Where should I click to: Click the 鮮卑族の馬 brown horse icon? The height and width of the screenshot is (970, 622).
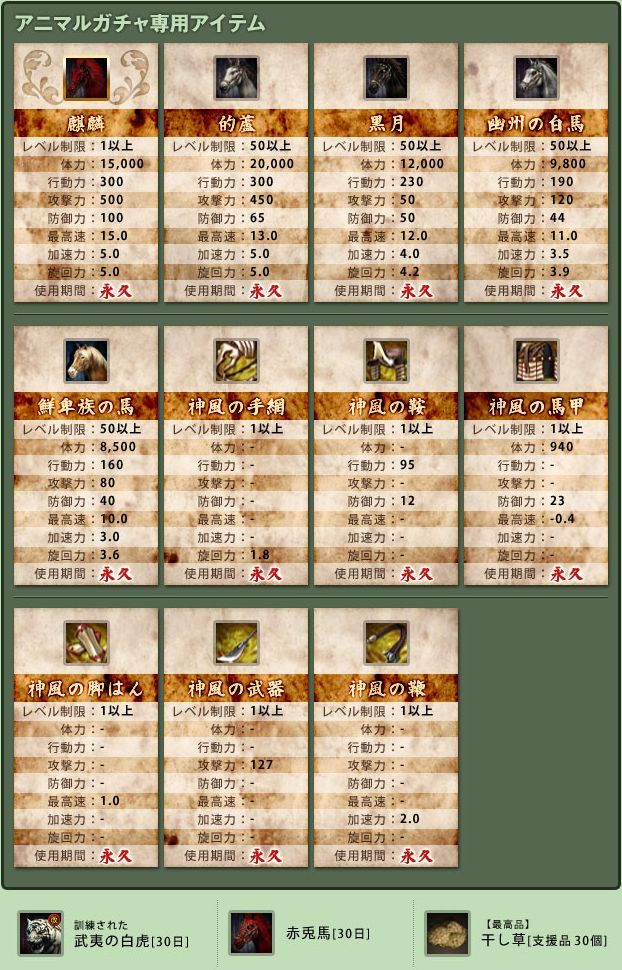86,361
